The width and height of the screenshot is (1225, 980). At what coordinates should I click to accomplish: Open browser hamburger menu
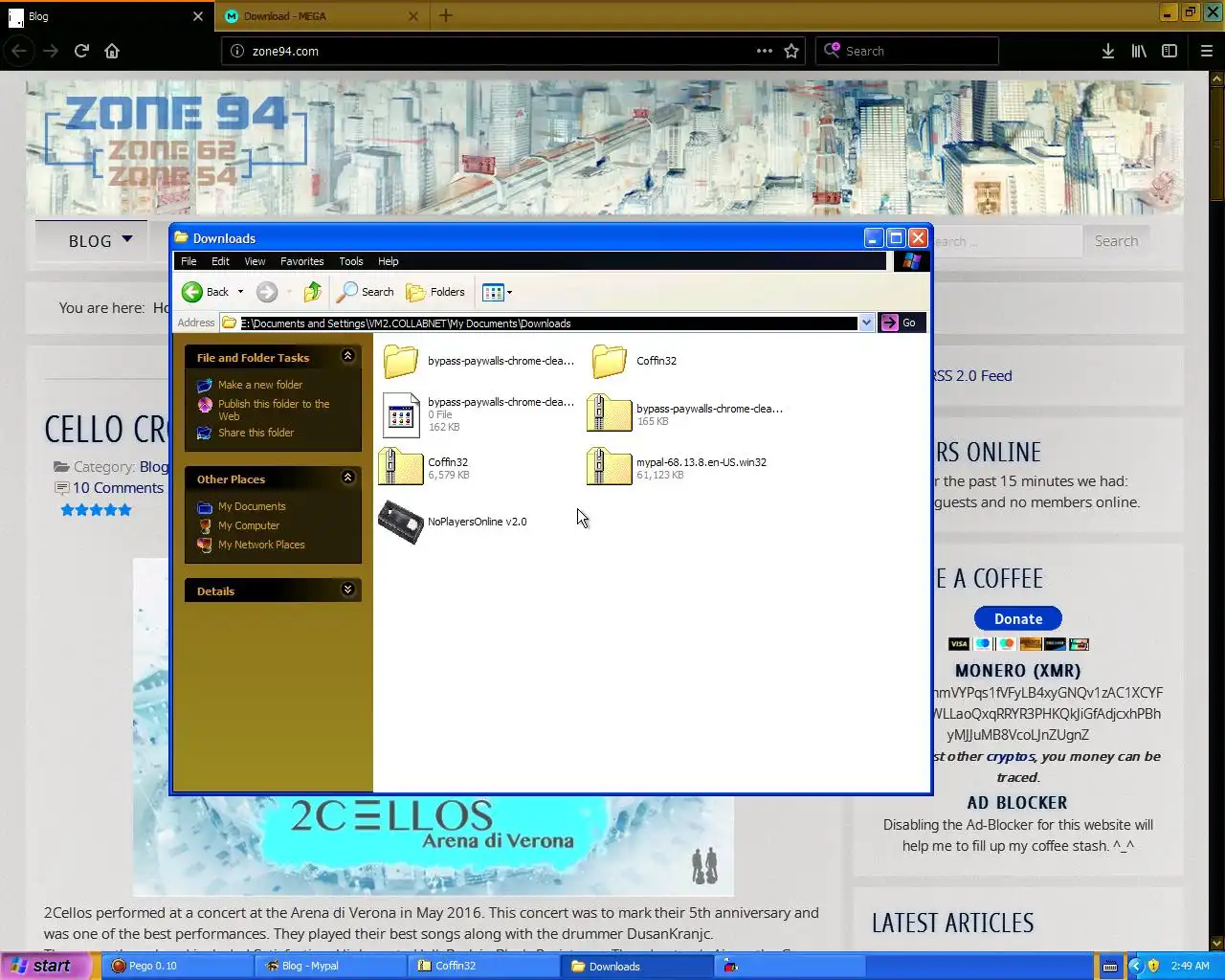(x=1207, y=51)
